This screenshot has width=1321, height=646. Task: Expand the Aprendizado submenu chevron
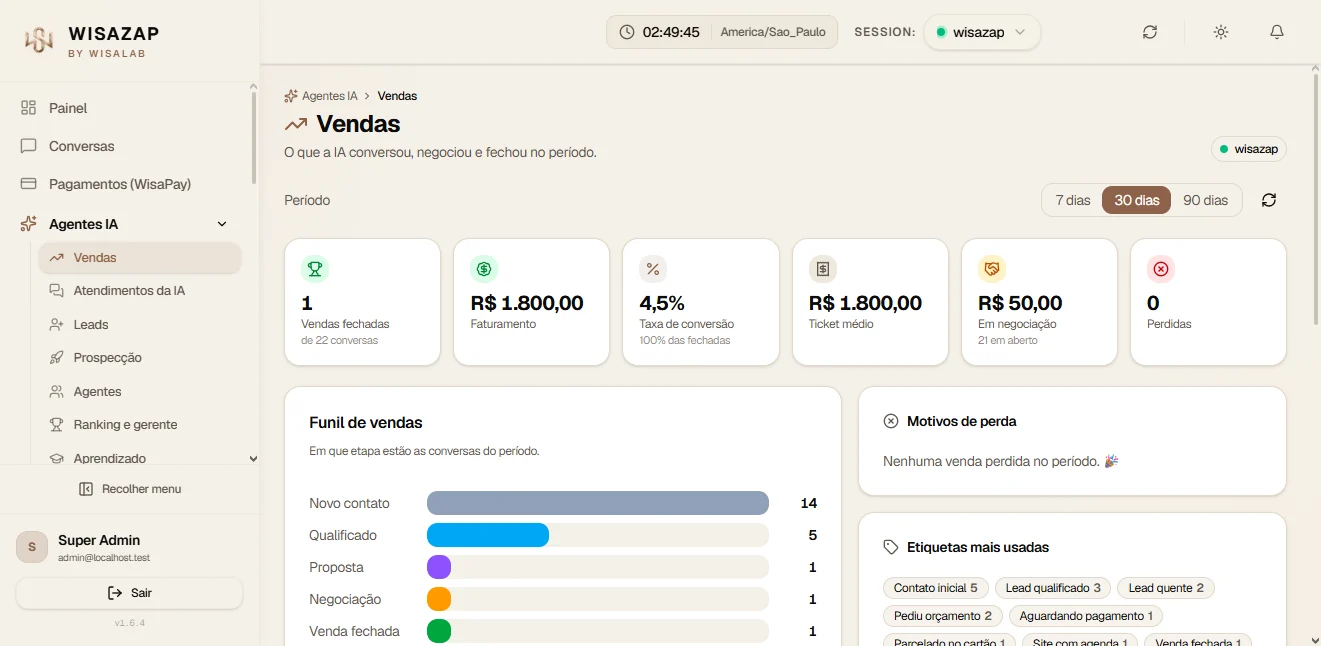pyautogui.click(x=253, y=459)
